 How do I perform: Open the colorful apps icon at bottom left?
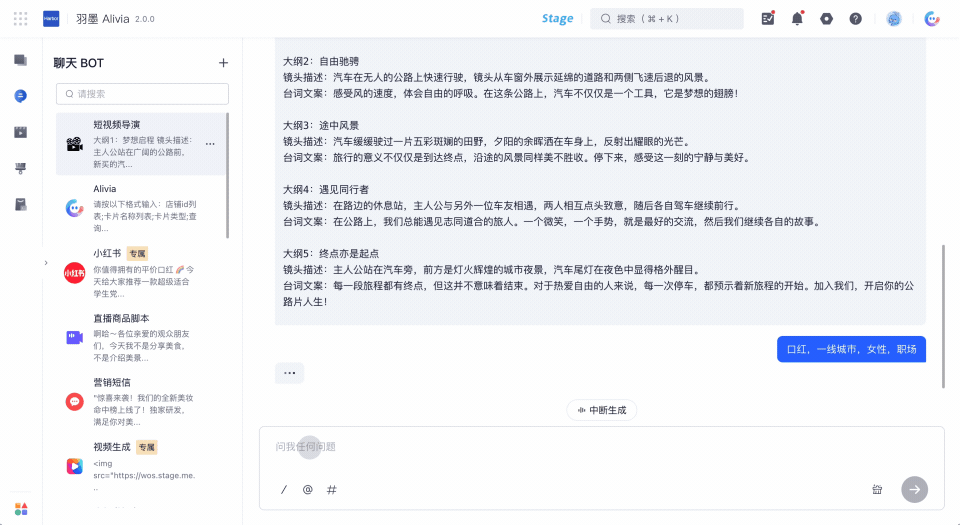[x=21, y=508]
